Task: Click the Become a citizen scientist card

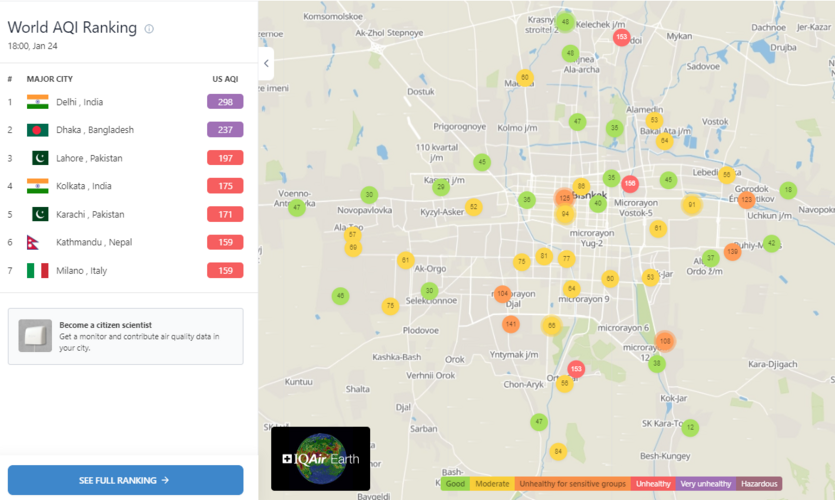Action: pyautogui.click(x=125, y=336)
